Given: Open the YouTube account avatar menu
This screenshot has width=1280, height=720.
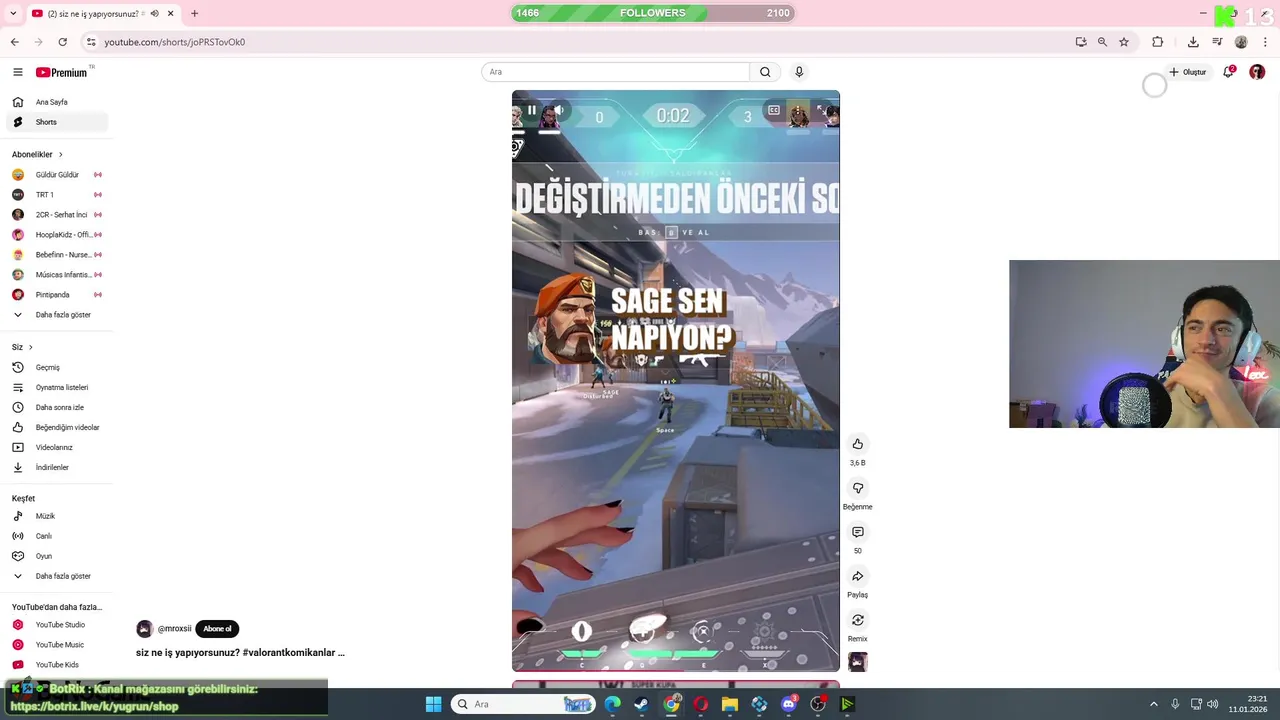Looking at the screenshot, I should click(1257, 72).
